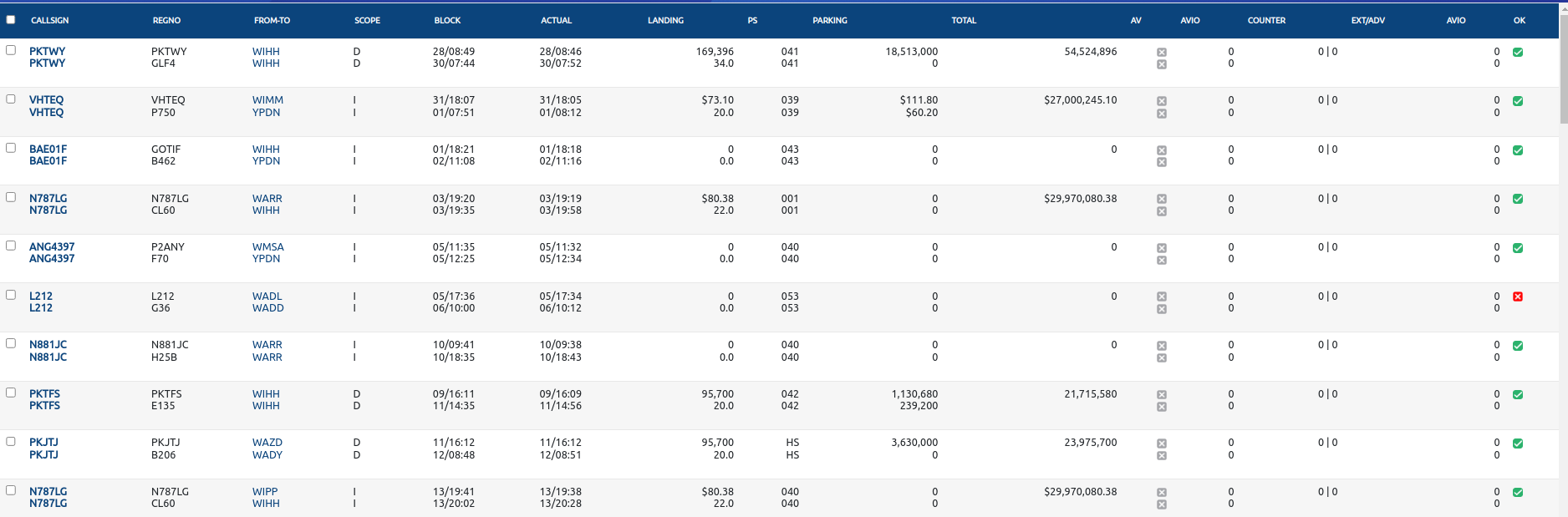Click upper gray AV X icon for BAE01F
1568x517 pixels.
(1162, 150)
